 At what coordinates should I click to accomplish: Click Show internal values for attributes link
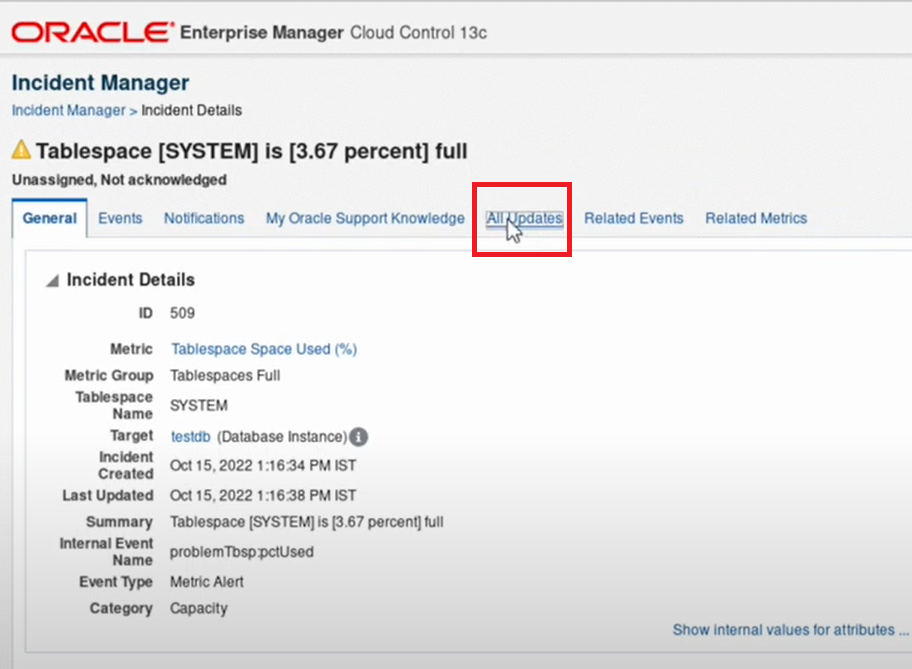pyautogui.click(x=790, y=630)
